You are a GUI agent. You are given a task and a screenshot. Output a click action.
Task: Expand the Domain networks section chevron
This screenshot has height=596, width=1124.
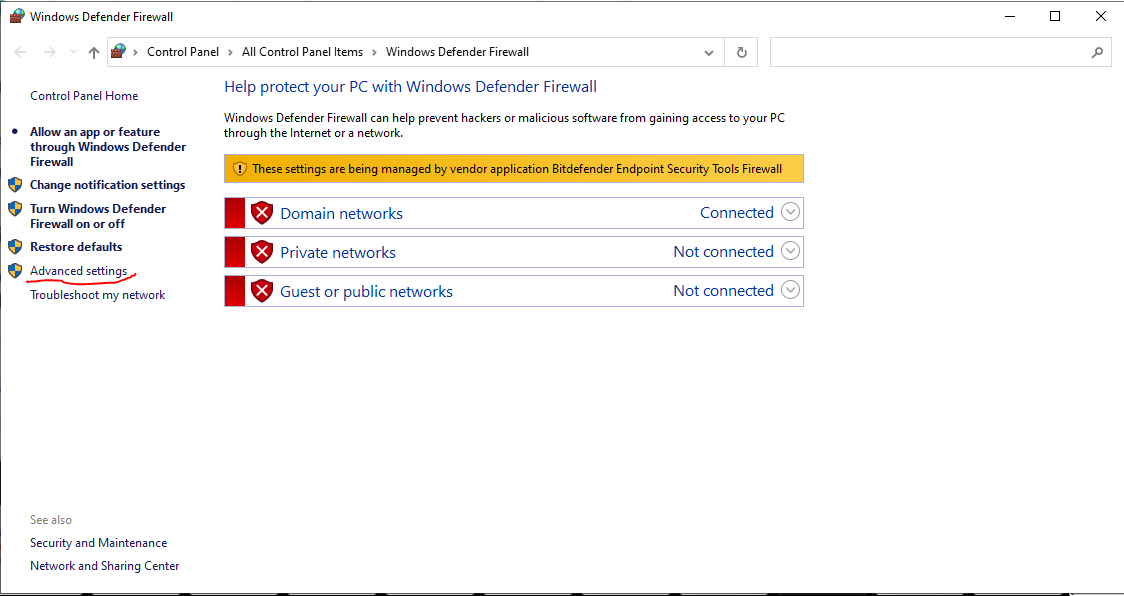pos(790,212)
